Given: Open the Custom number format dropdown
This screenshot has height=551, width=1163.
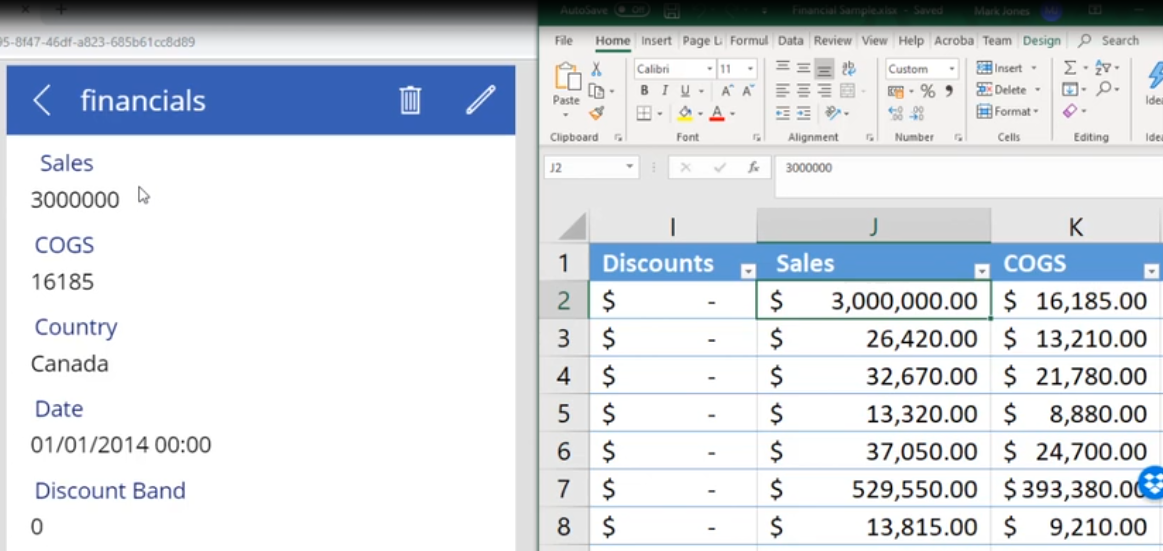Looking at the screenshot, I should [952, 69].
